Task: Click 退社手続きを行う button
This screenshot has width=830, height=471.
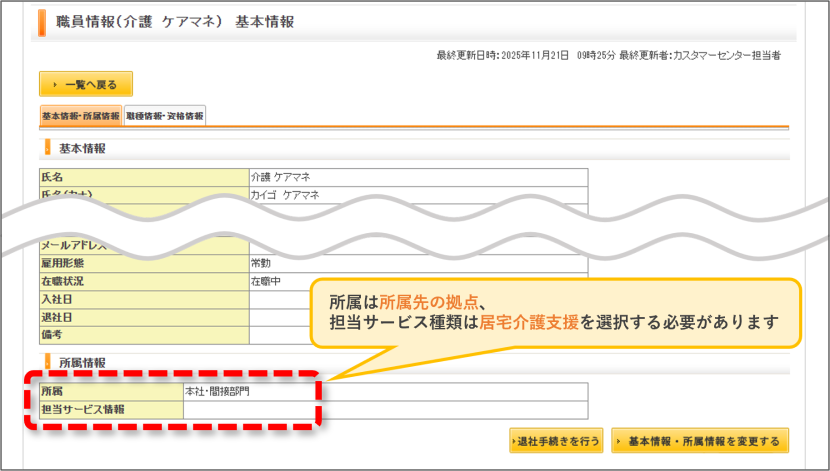Action: tap(556, 441)
